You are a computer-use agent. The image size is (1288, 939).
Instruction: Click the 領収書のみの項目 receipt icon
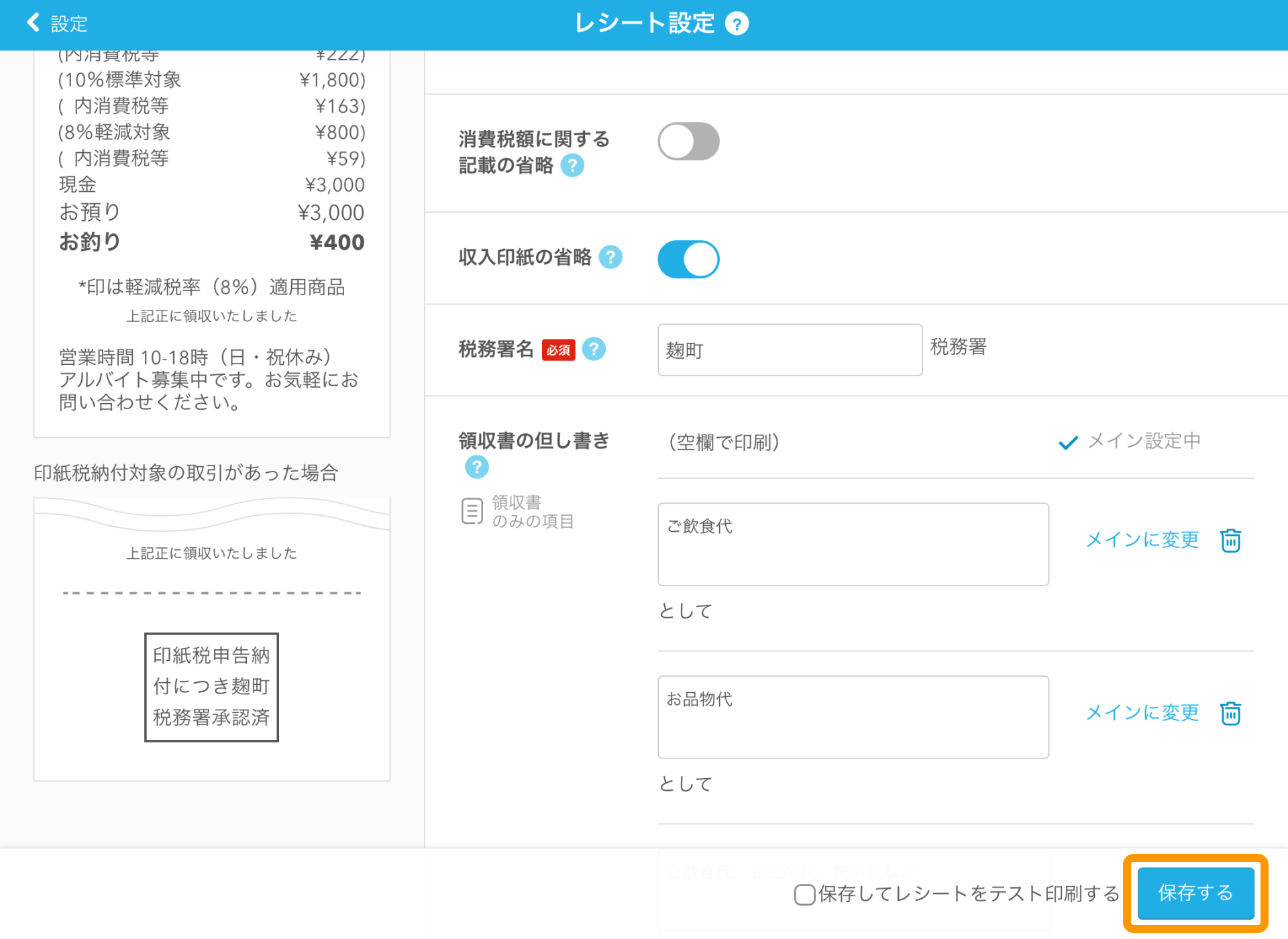pyautogui.click(x=472, y=511)
